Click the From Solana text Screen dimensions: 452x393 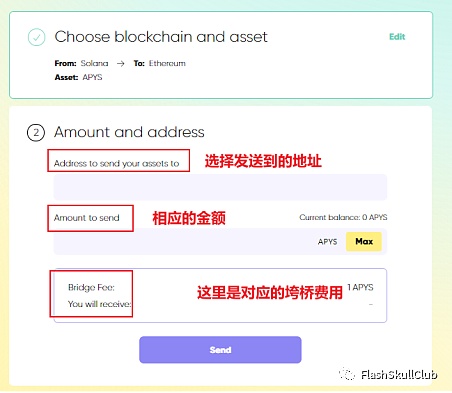coord(82,63)
